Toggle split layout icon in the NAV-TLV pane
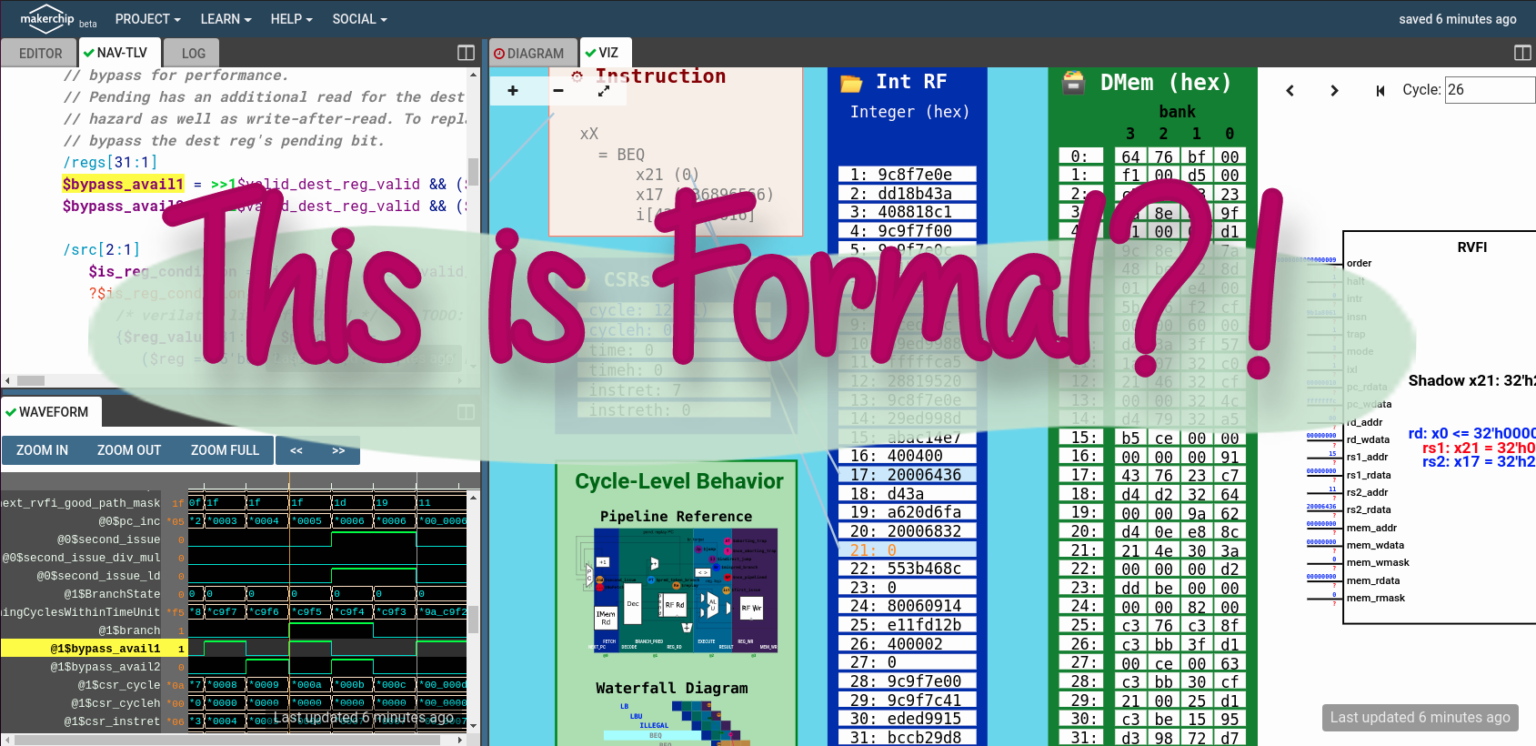 (466, 53)
